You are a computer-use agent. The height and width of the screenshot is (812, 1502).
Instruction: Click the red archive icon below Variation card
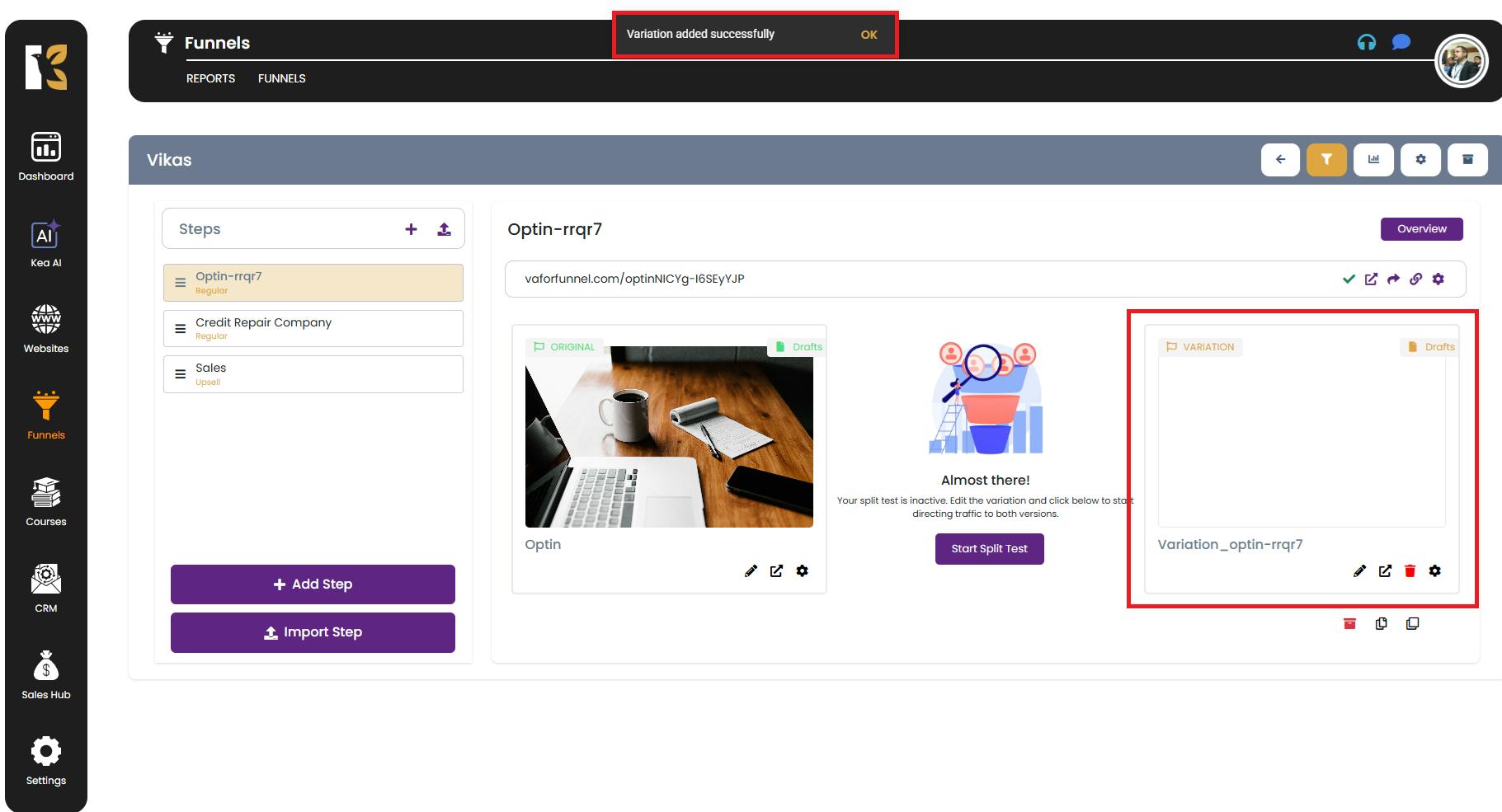tap(1349, 624)
